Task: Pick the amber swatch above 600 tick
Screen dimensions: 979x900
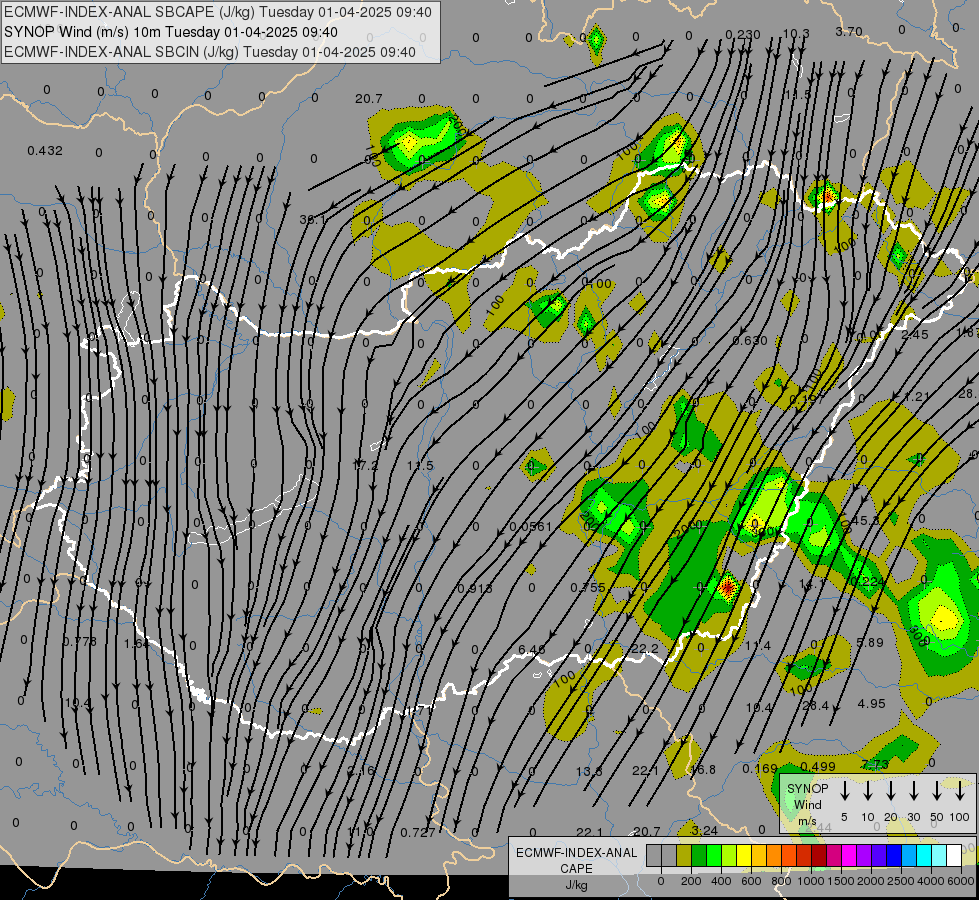Action: pos(759,855)
